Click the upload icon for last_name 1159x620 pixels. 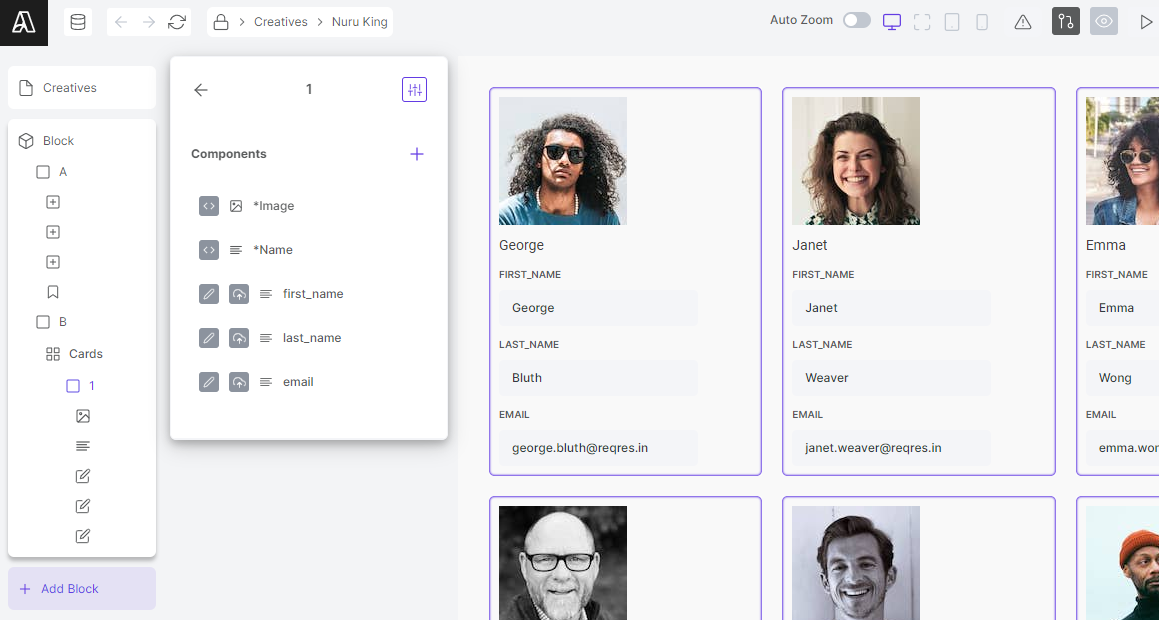tap(239, 338)
